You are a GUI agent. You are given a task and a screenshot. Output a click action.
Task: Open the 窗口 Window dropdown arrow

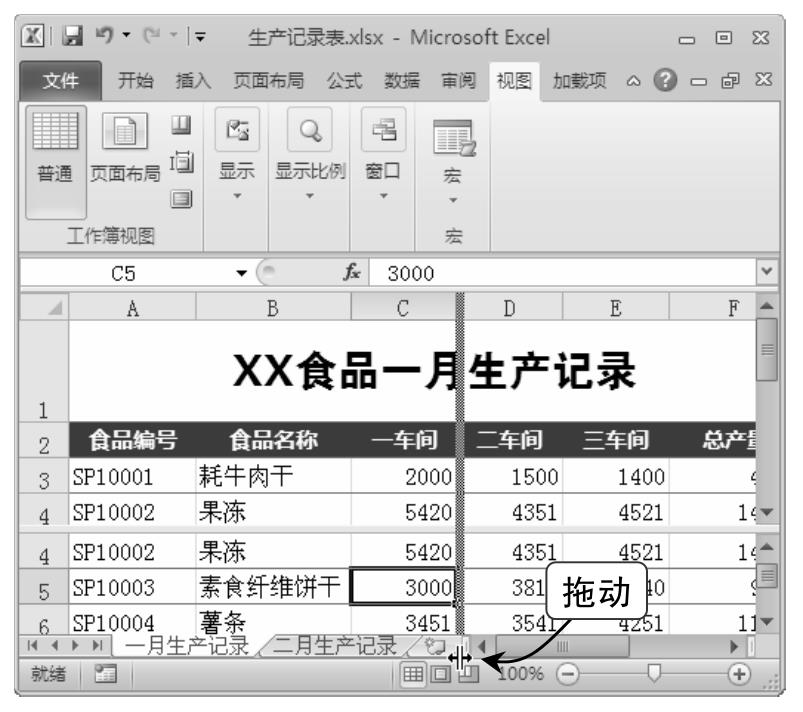(384, 196)
